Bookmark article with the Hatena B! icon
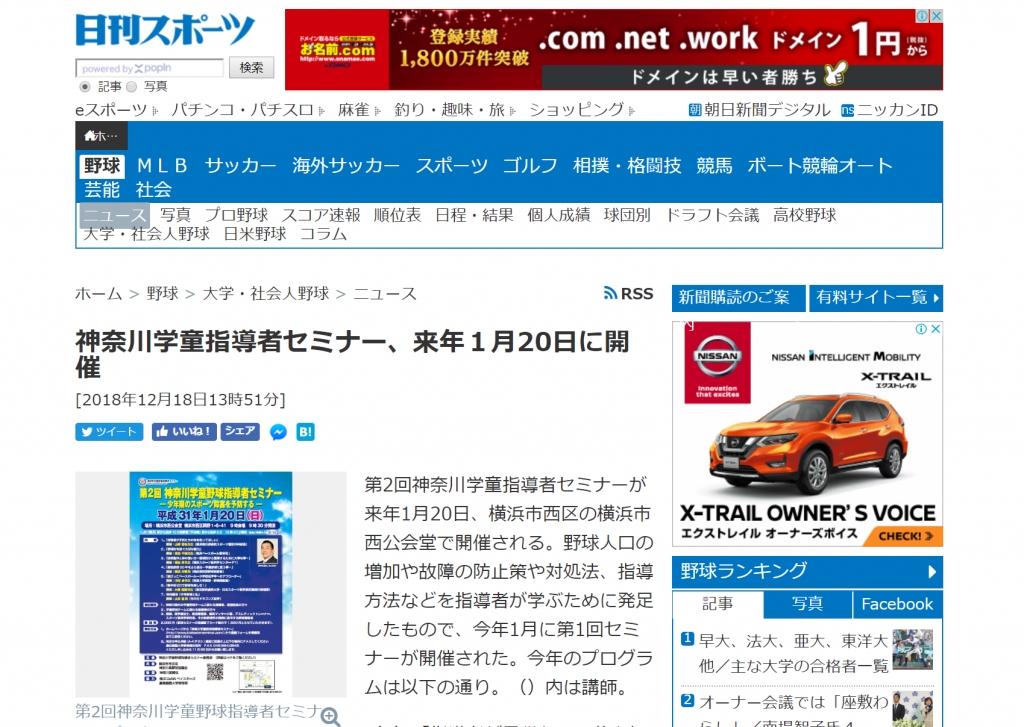The image size is (1024, 727). [x=305, y=432]
